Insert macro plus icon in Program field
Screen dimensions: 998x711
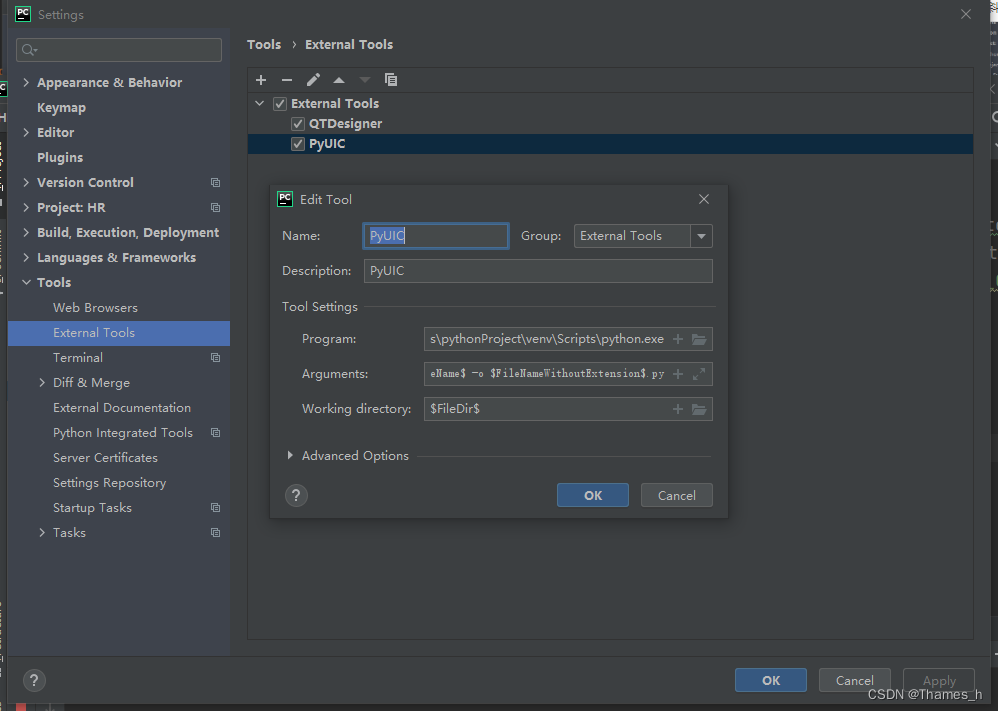pos(678,339)
